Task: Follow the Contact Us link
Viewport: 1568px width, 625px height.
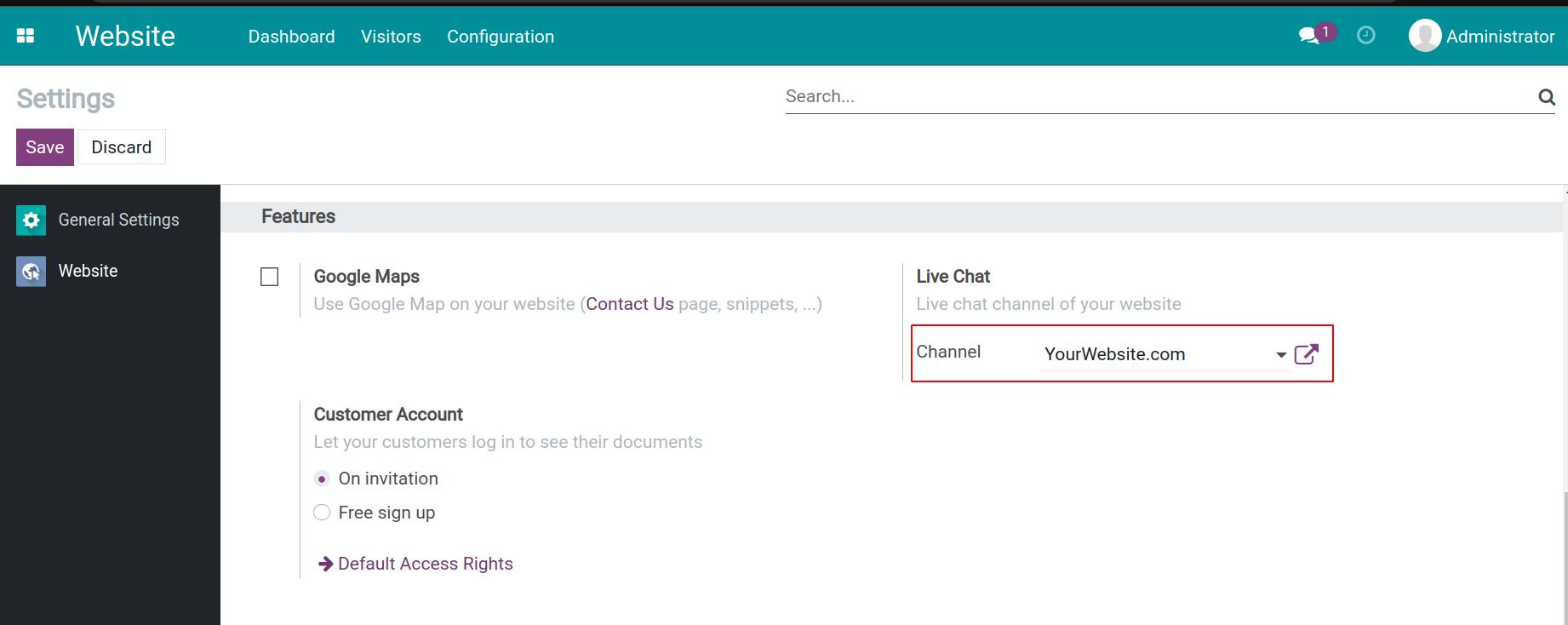Action: [x=629, y=303]
